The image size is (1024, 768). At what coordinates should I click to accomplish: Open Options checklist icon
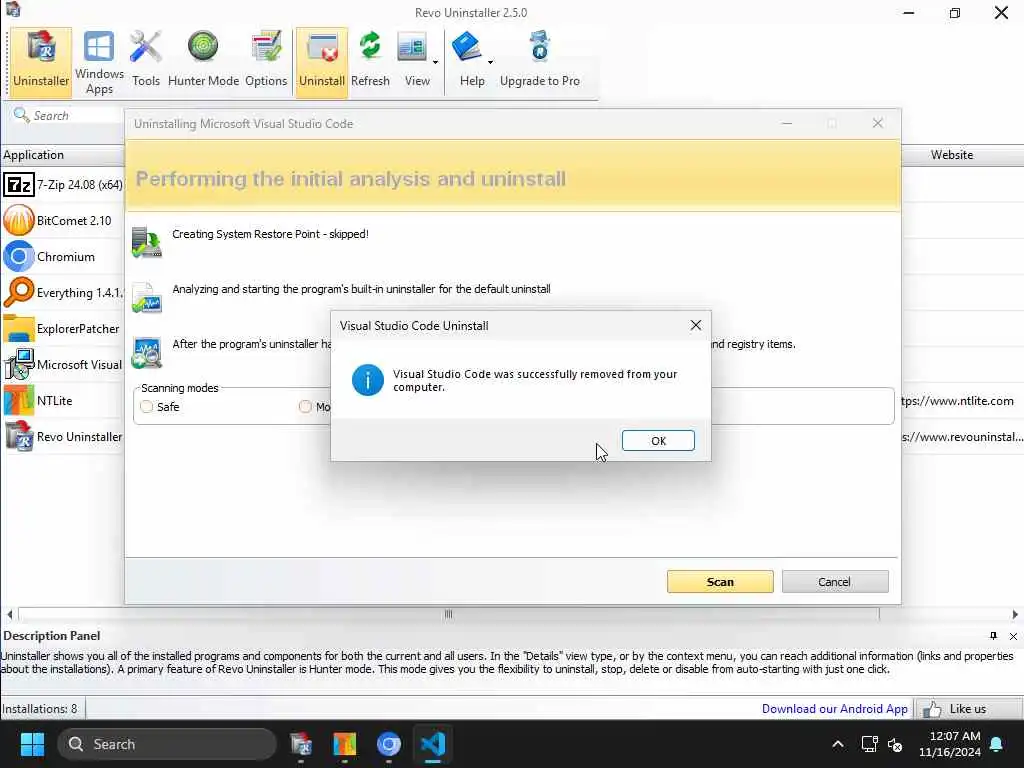(266, 61)
